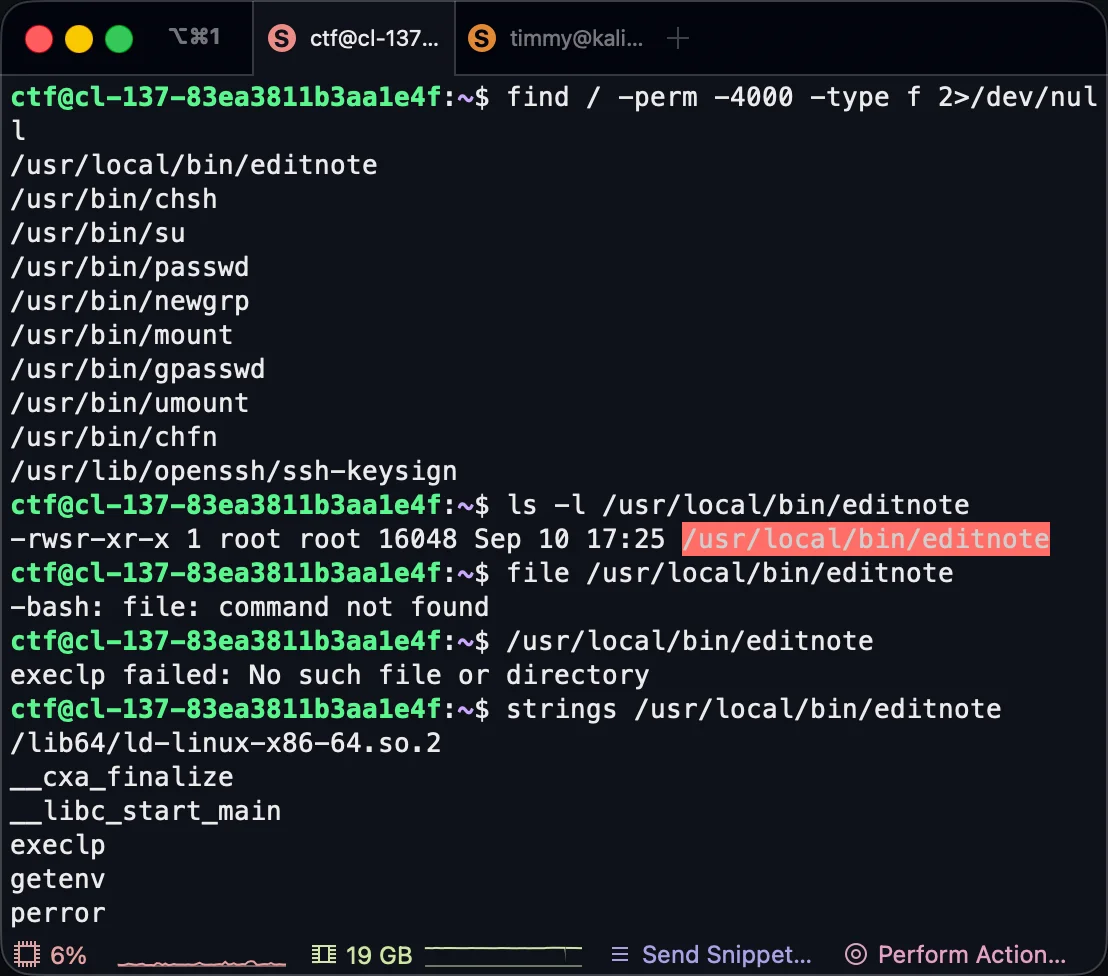This screenshot has width=1108, height=976.
Task: Click the 19 GB memory readout
Action: 379,954
